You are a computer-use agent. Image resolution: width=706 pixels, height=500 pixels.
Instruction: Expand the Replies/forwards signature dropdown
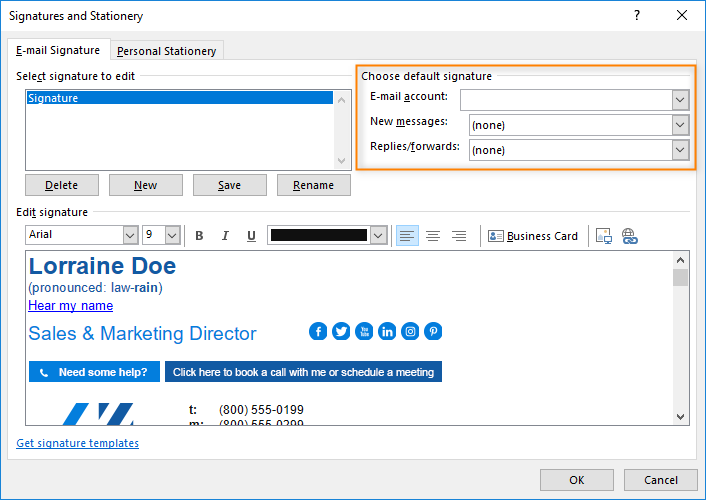point(680,150)
